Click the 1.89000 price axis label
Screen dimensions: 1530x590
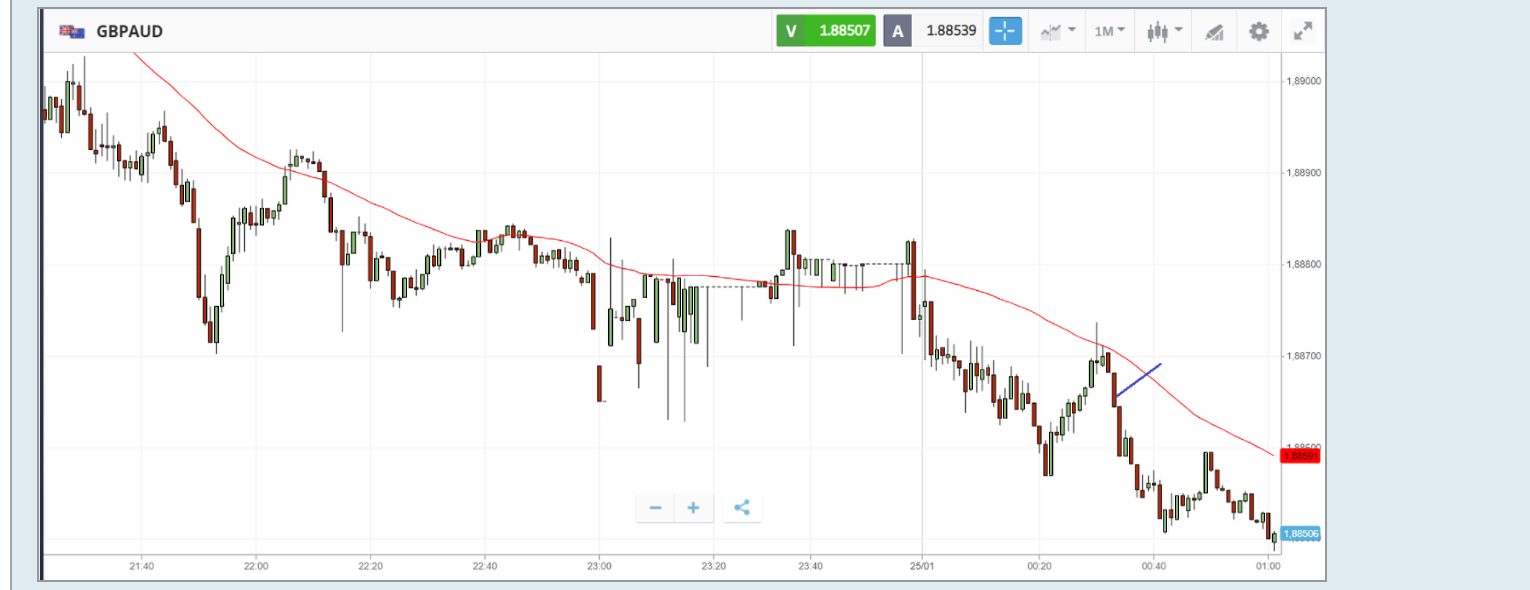click(x=1302, y=81)
